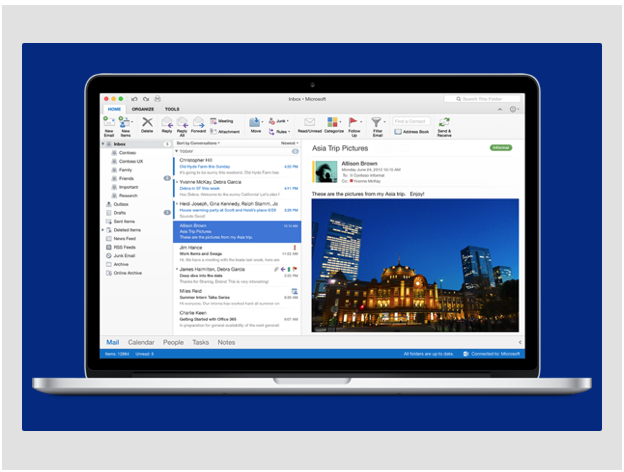Click the Search This Folder field
Image resolution: width=624 pixels, height=472 pixels.
[x=482, y=99]
